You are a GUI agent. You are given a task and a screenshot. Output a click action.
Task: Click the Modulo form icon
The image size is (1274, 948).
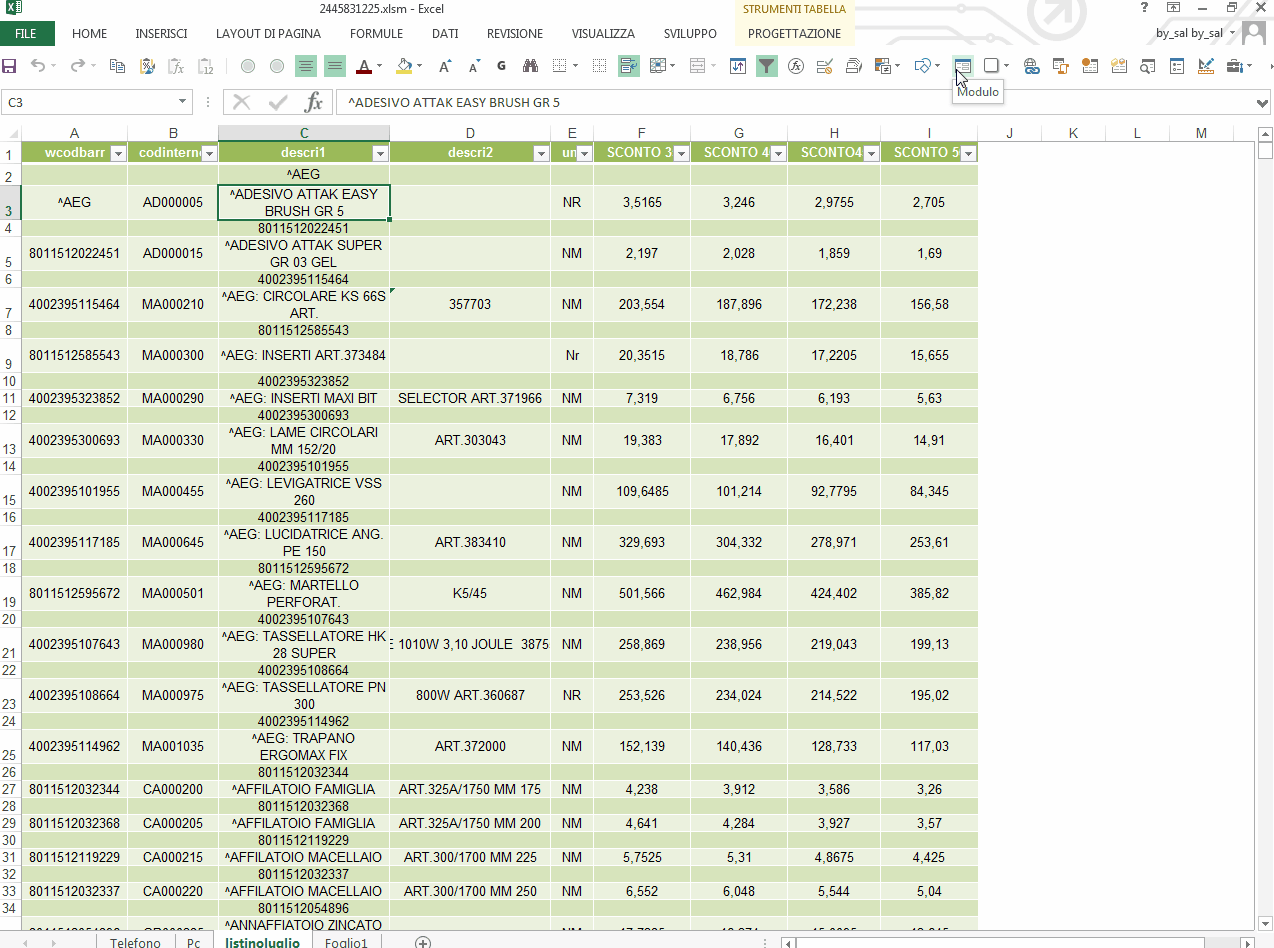point(962,67)
